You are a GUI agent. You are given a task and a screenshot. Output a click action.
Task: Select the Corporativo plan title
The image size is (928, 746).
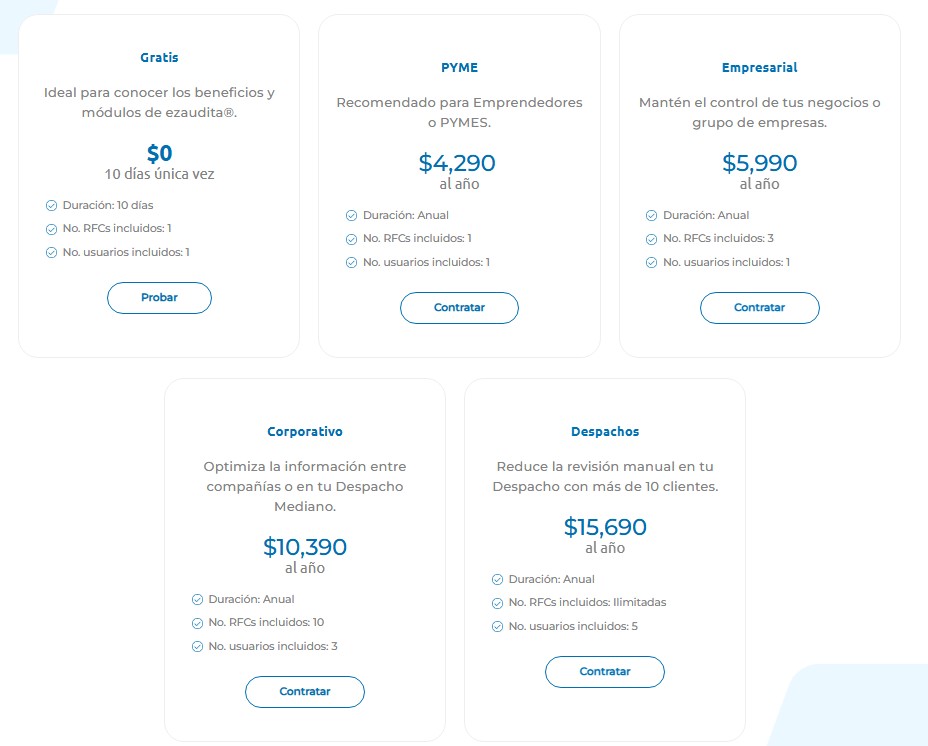305,432
